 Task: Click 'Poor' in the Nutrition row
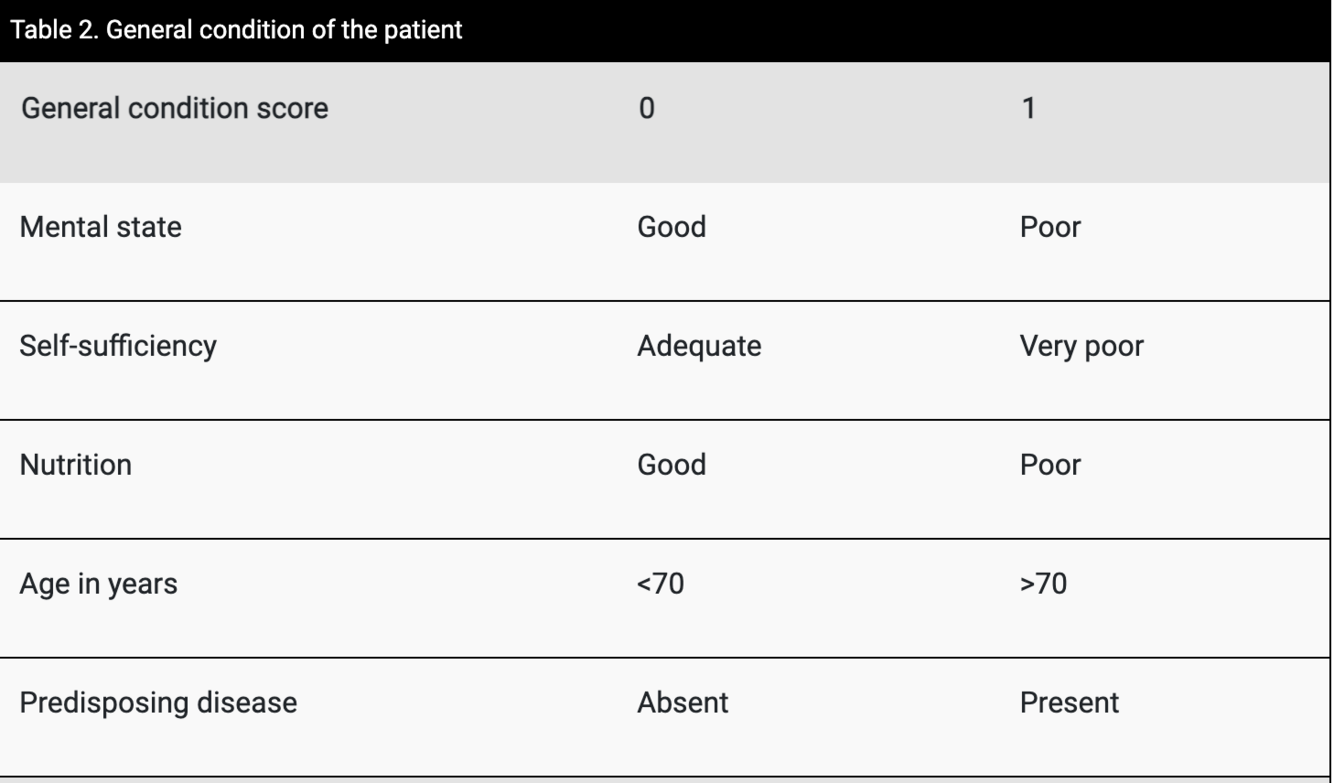tap(1050, 465)
